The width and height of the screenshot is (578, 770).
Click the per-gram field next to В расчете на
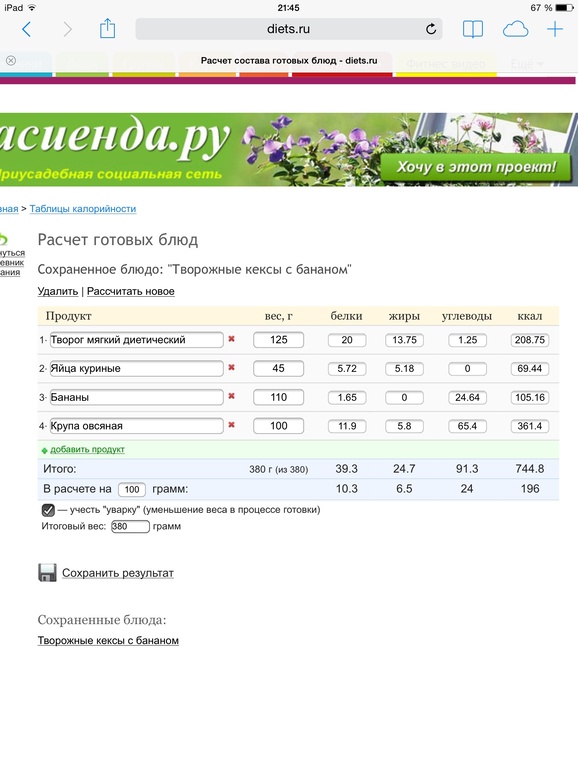[x=132, y=489]
